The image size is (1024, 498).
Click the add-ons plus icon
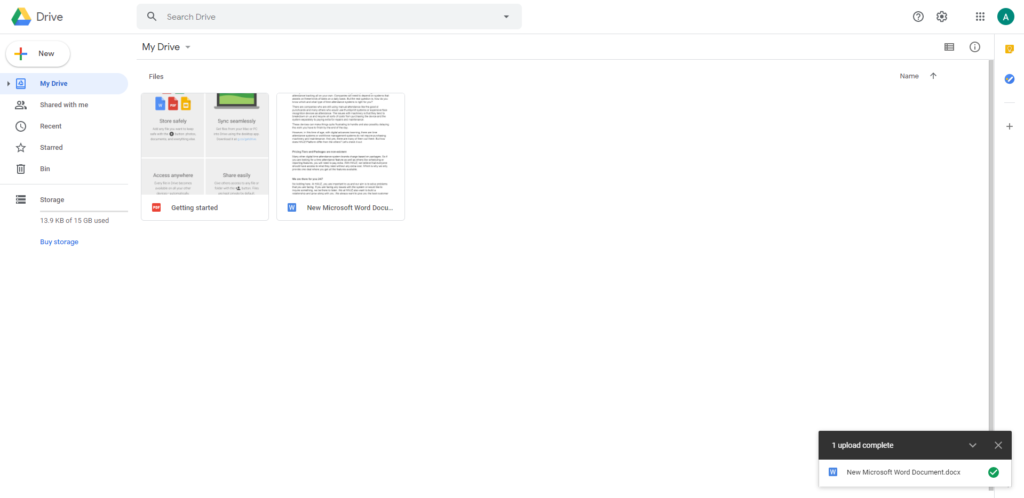click(x=1009, y=126)
